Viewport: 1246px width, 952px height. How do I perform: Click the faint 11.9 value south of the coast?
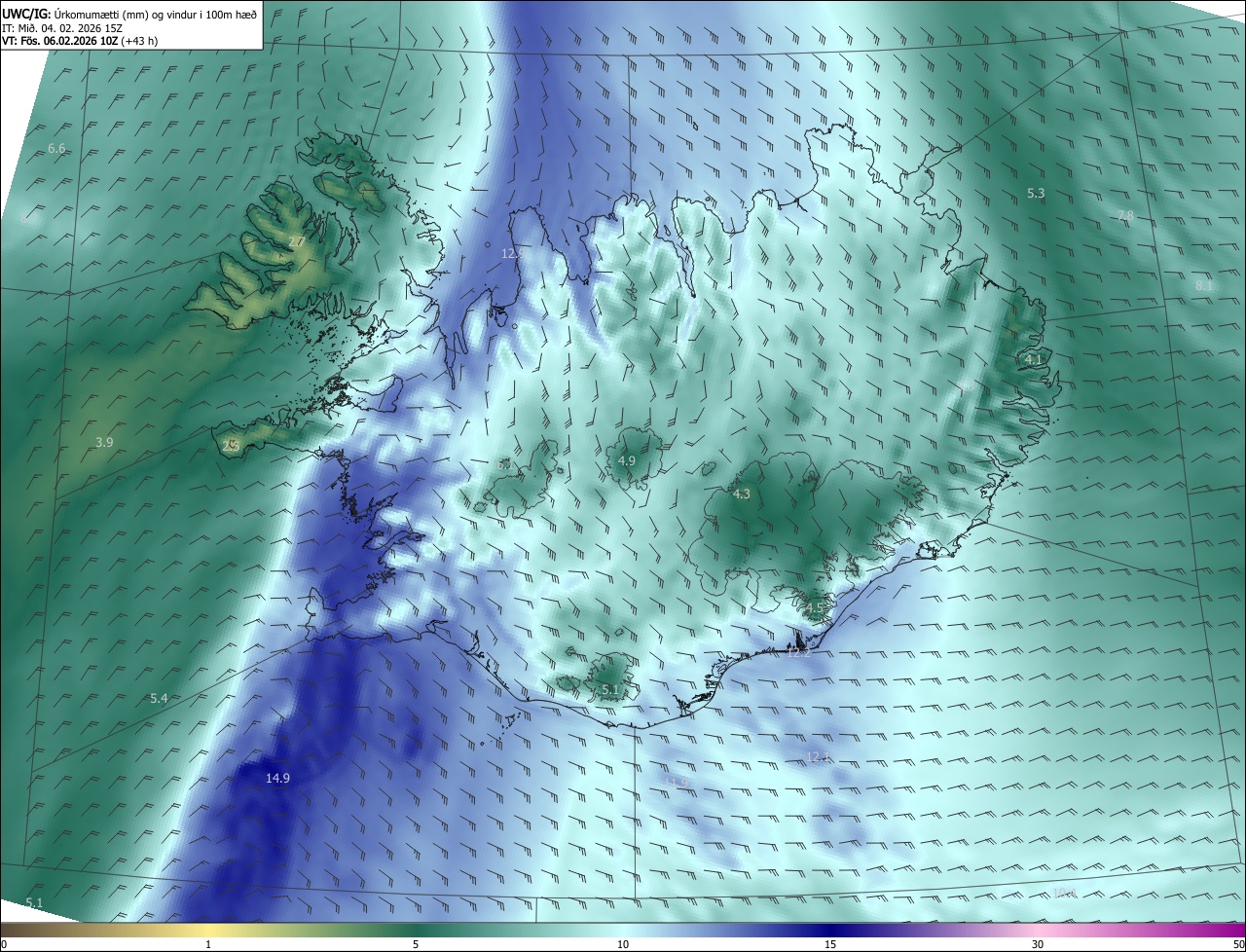678,783
